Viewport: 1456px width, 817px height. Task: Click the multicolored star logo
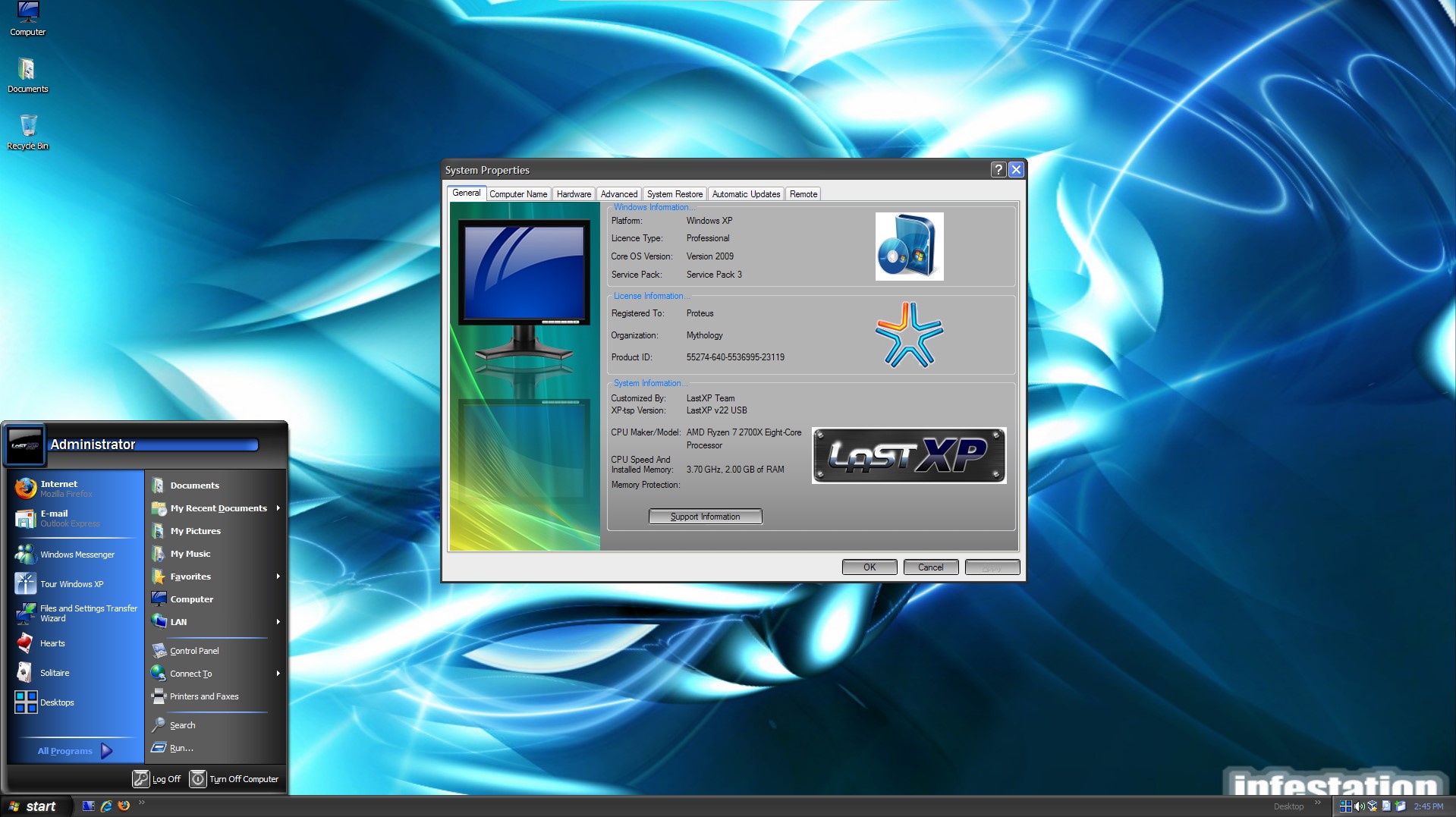909,335
